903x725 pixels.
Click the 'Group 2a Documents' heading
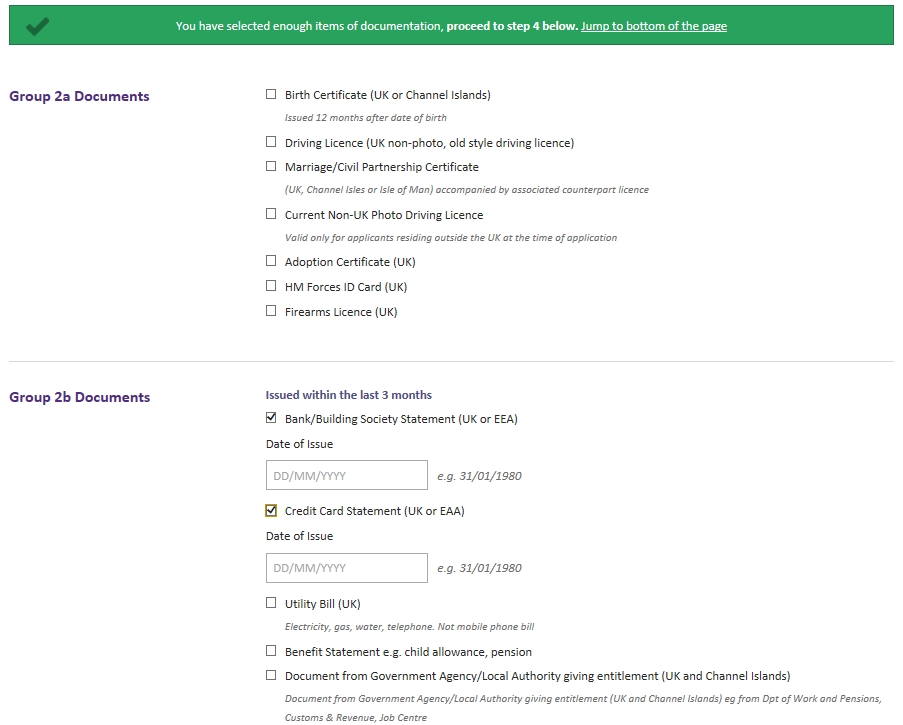[x=79, y=96]
